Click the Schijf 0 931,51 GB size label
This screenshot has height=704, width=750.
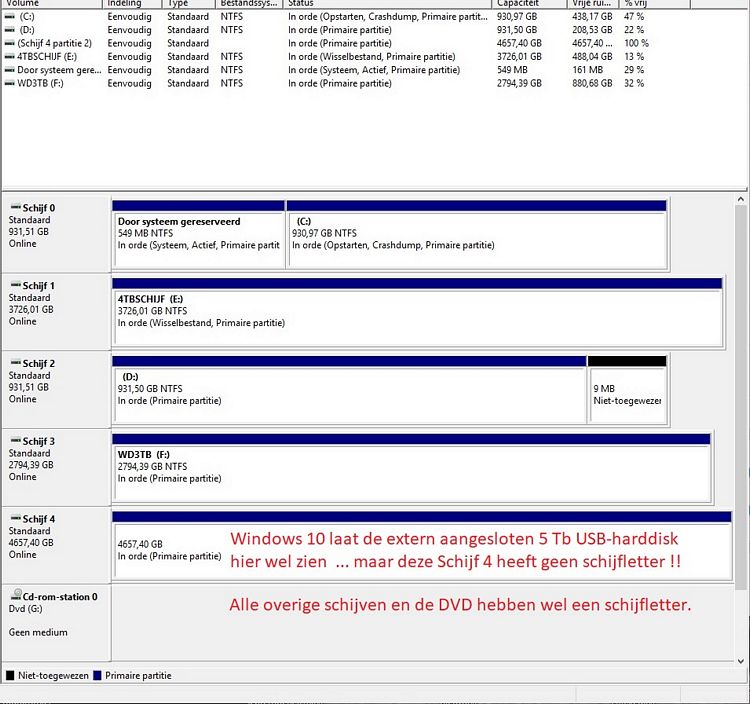click(29, 232)
